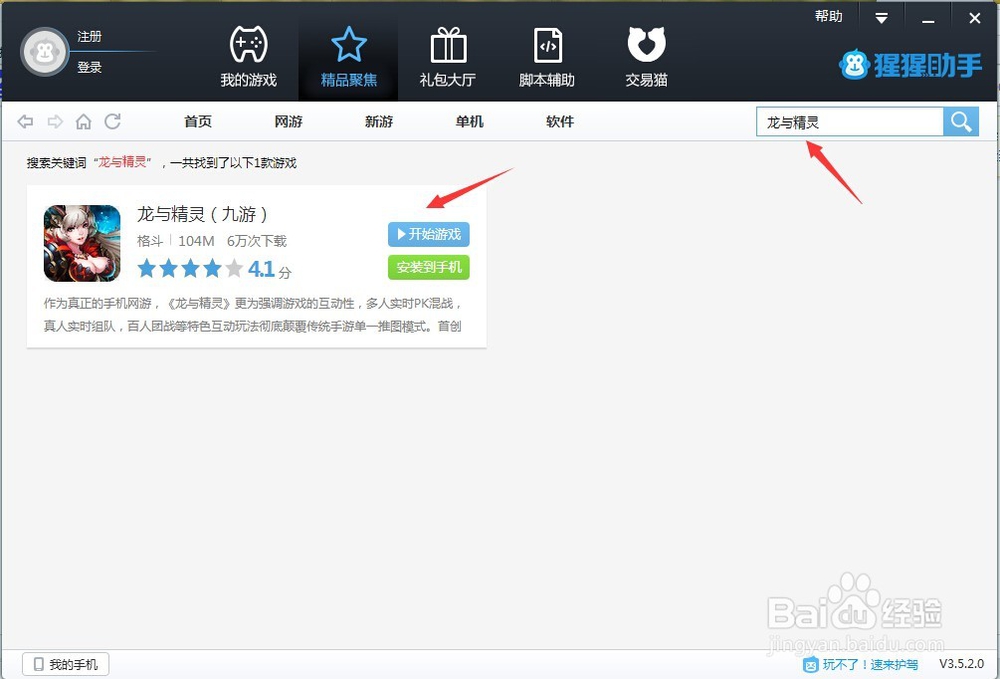Open the 帮助 menu
The height and width of the screenshot is (679, 1000).
pos(828,15)
